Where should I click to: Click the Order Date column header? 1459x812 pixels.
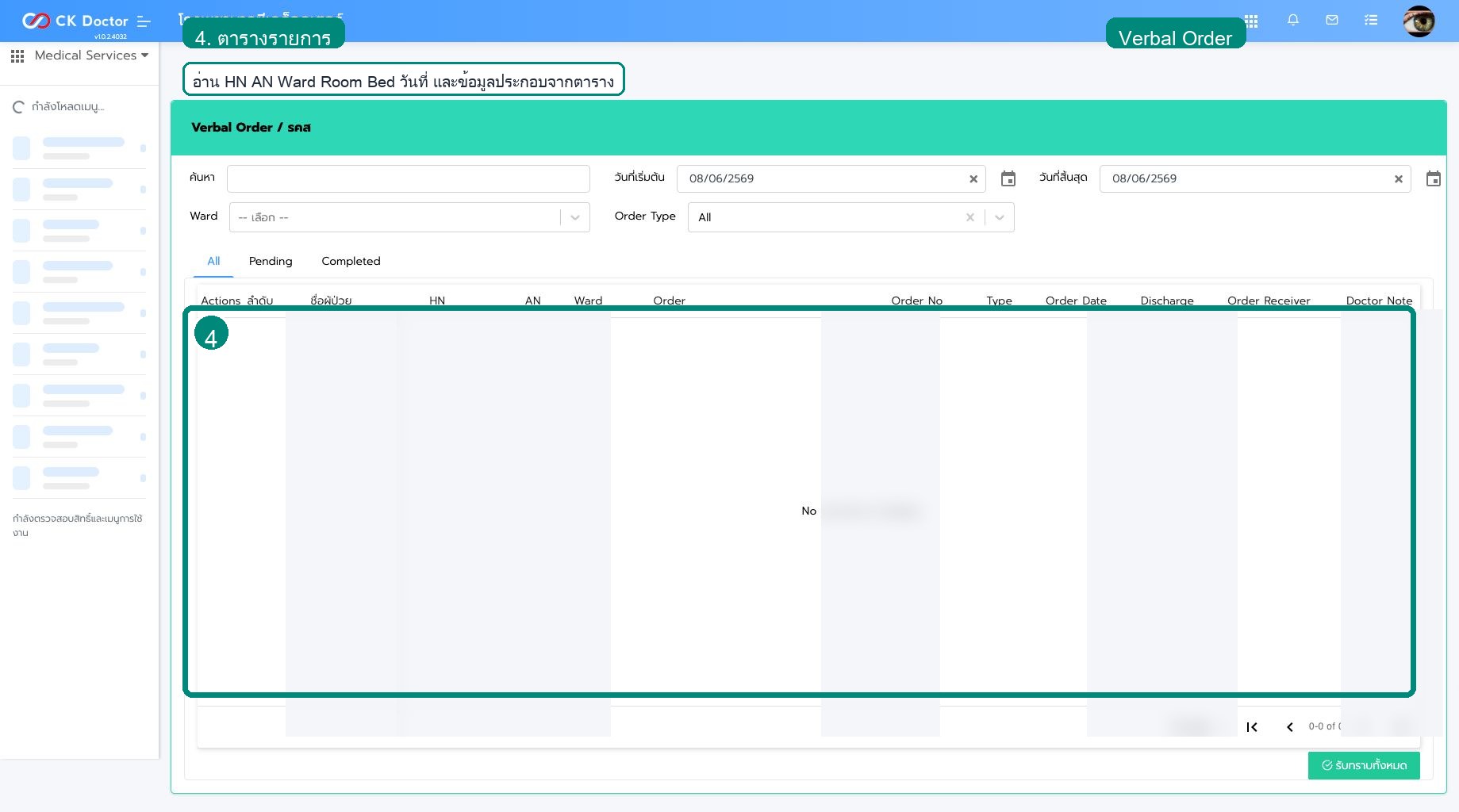[1076, 301]
